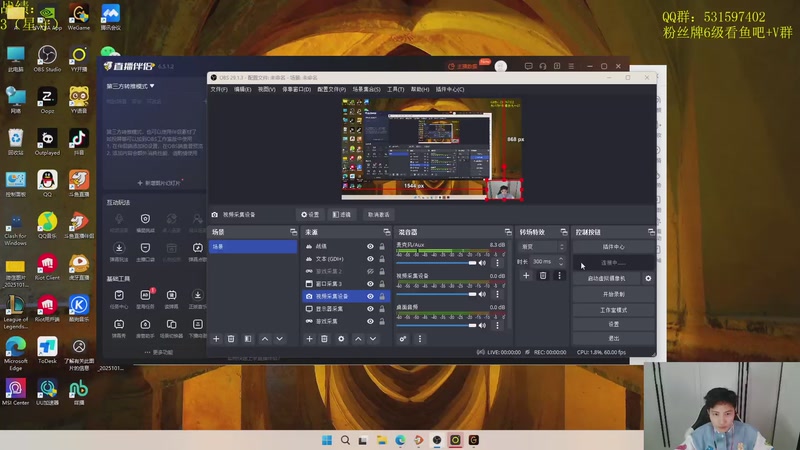
Task: Remove selected source with trash icon
Action: pyautogui.click(x=324, y=339)
